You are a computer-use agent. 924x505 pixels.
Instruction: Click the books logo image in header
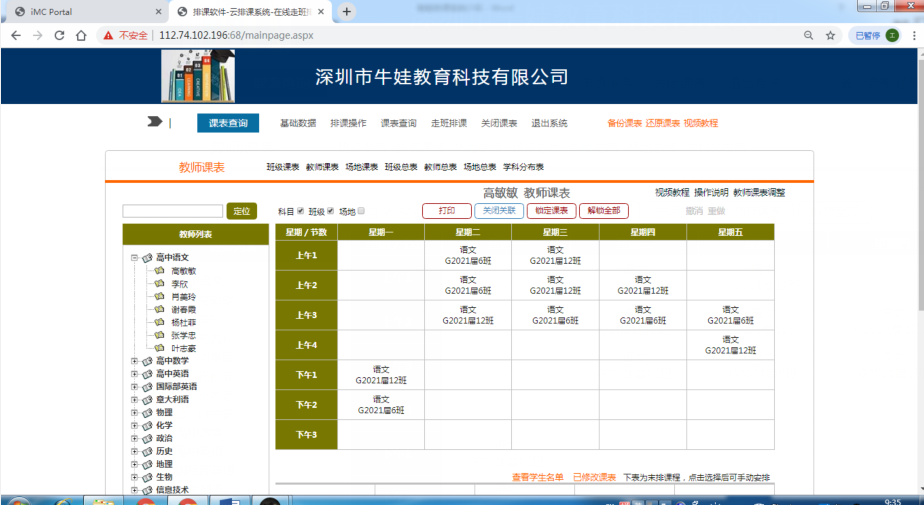point(198,76)
